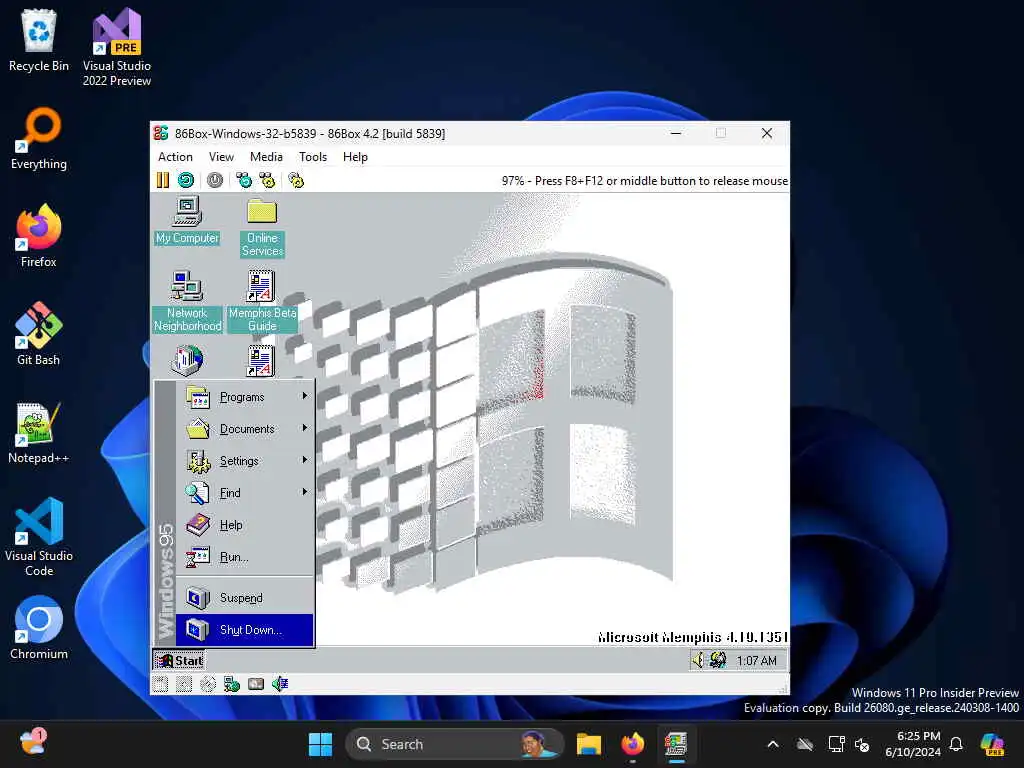The image size is (1024, 768).
Task: Click the muted speaker tray icon
Action: pyautogui.click(x=863, y=745)
